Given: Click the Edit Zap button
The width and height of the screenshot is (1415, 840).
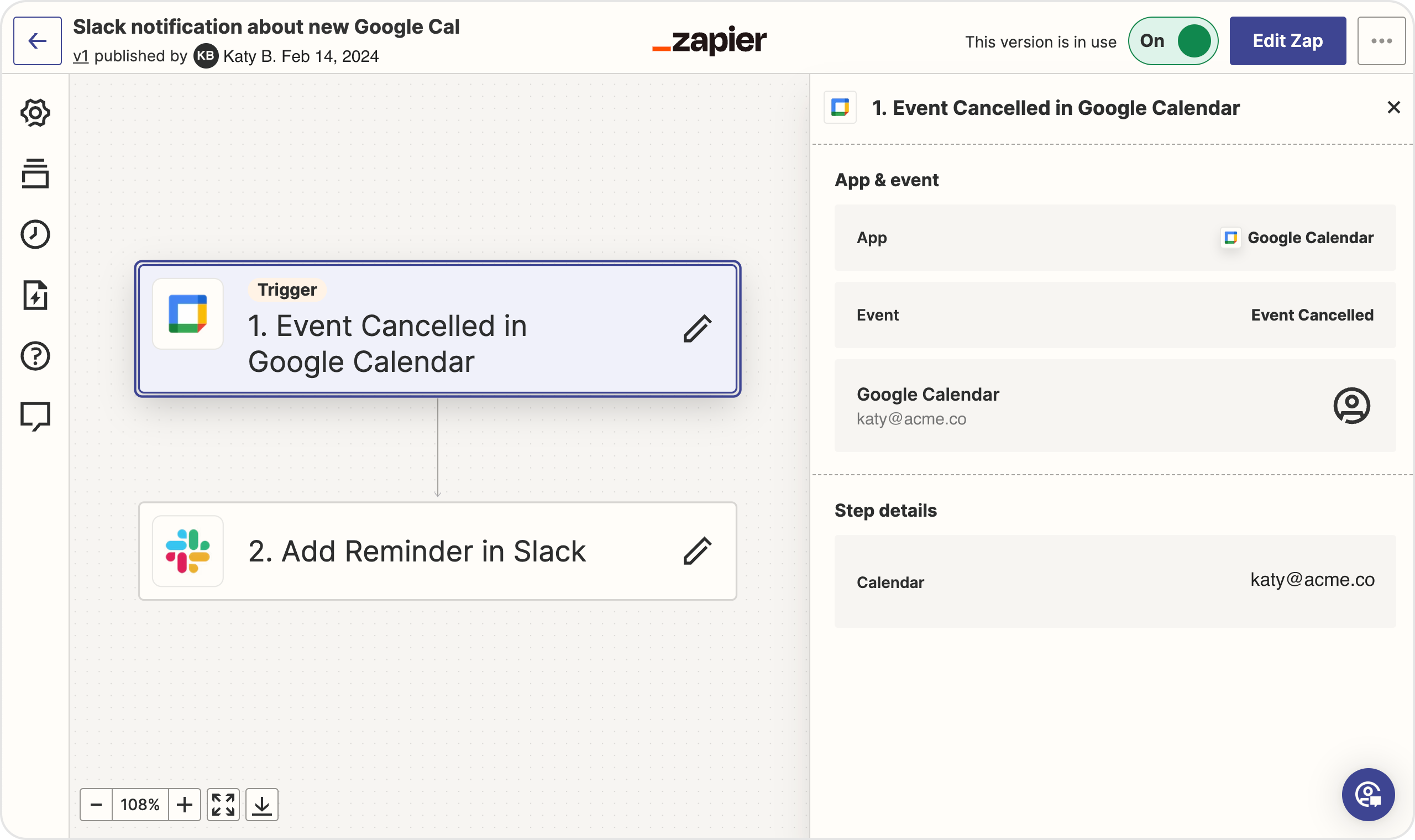Looking at the screenshot, I should tap(1288, 41).
